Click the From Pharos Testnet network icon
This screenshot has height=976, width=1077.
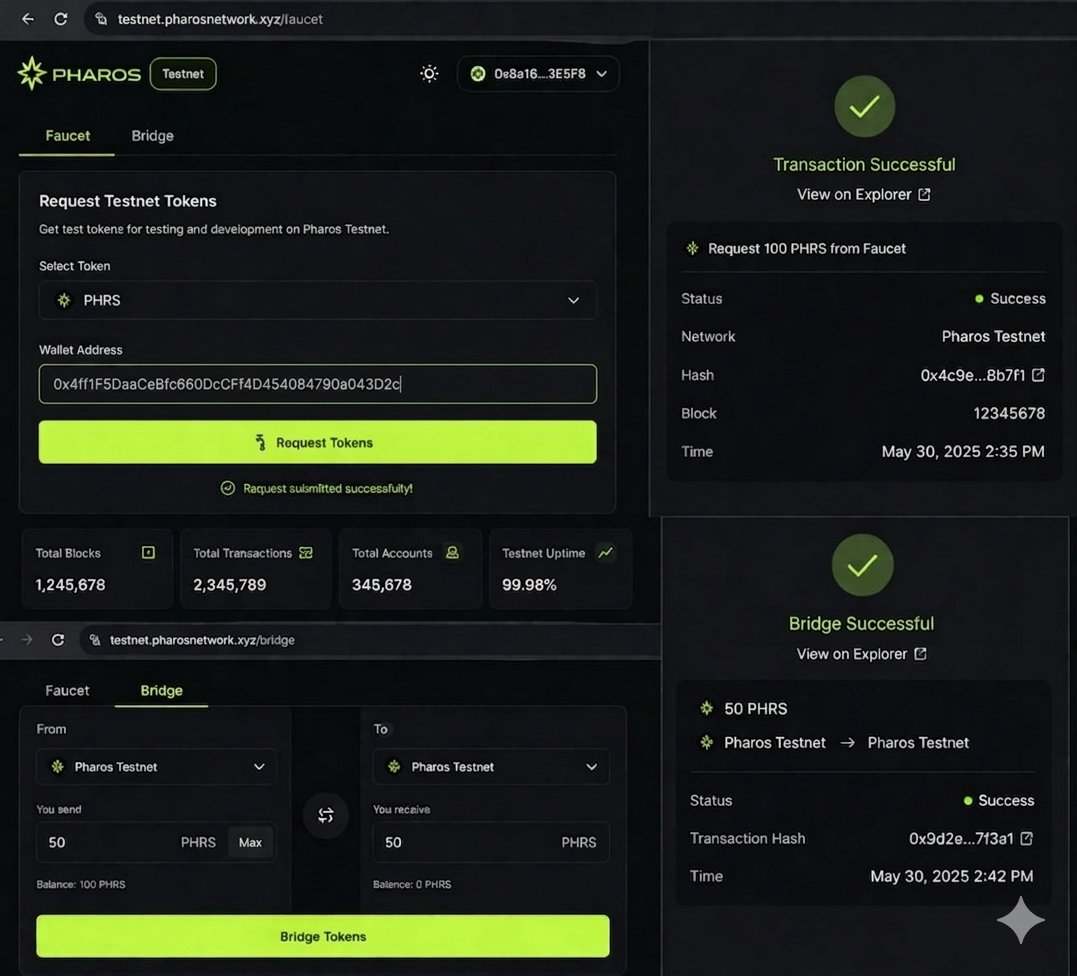pyautogui.click(x=58, y=767)
